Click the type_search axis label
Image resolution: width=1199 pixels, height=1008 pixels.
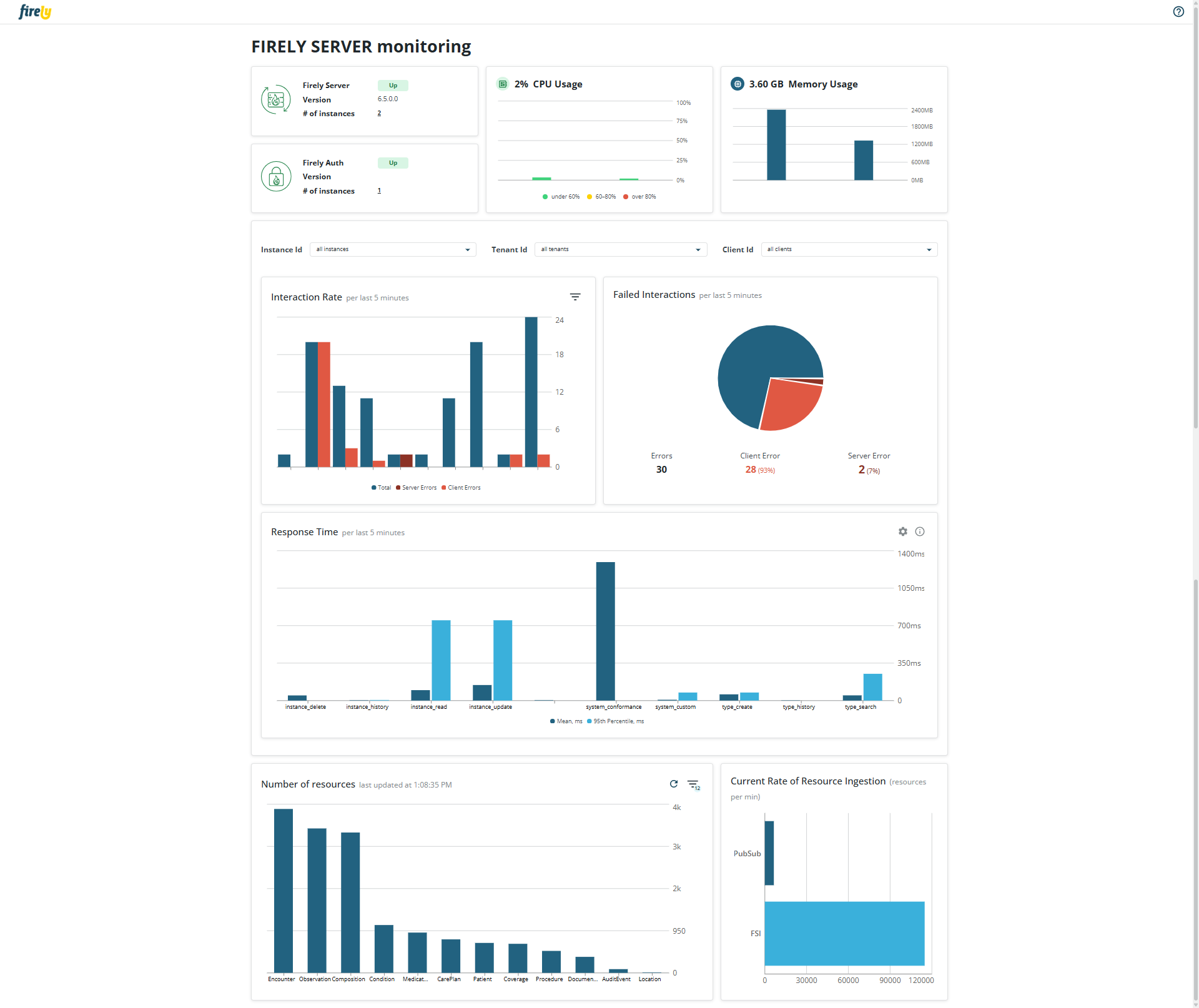coord(861,707)
